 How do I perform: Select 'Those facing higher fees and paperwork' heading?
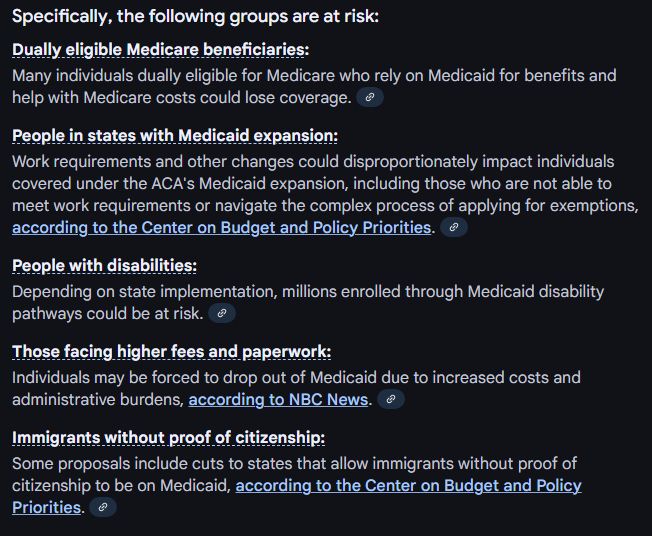coord(172,352)
